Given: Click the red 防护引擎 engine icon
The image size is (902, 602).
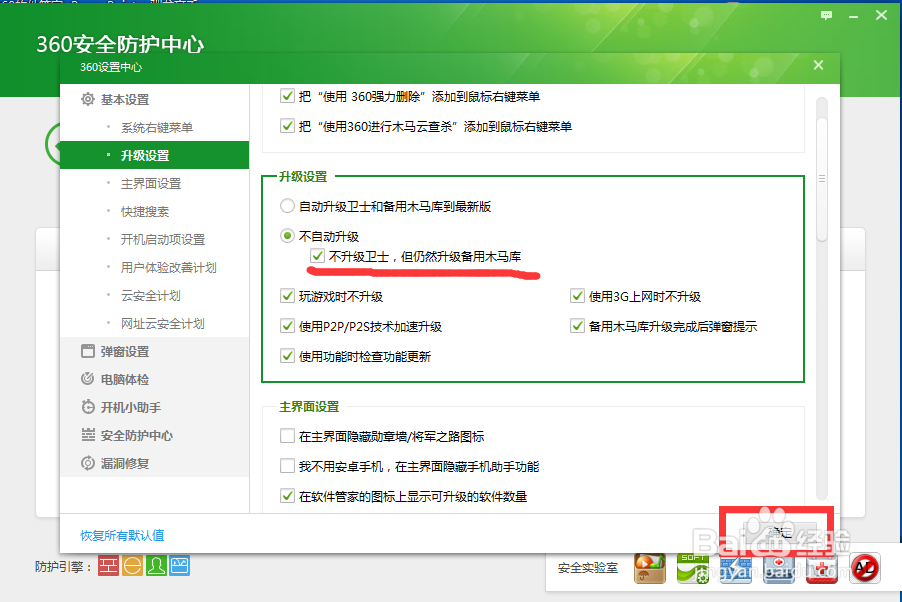Looking at the screenshot, I should (108, 566).
